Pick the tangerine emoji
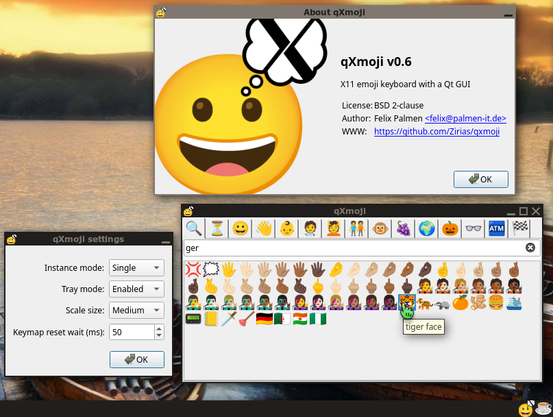Viewport: 553px width, 417px height. click(460, 303)
